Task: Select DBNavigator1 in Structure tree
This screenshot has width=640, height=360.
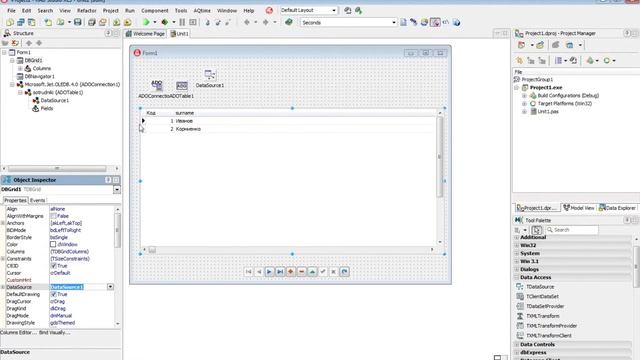Action: point(39,76)
